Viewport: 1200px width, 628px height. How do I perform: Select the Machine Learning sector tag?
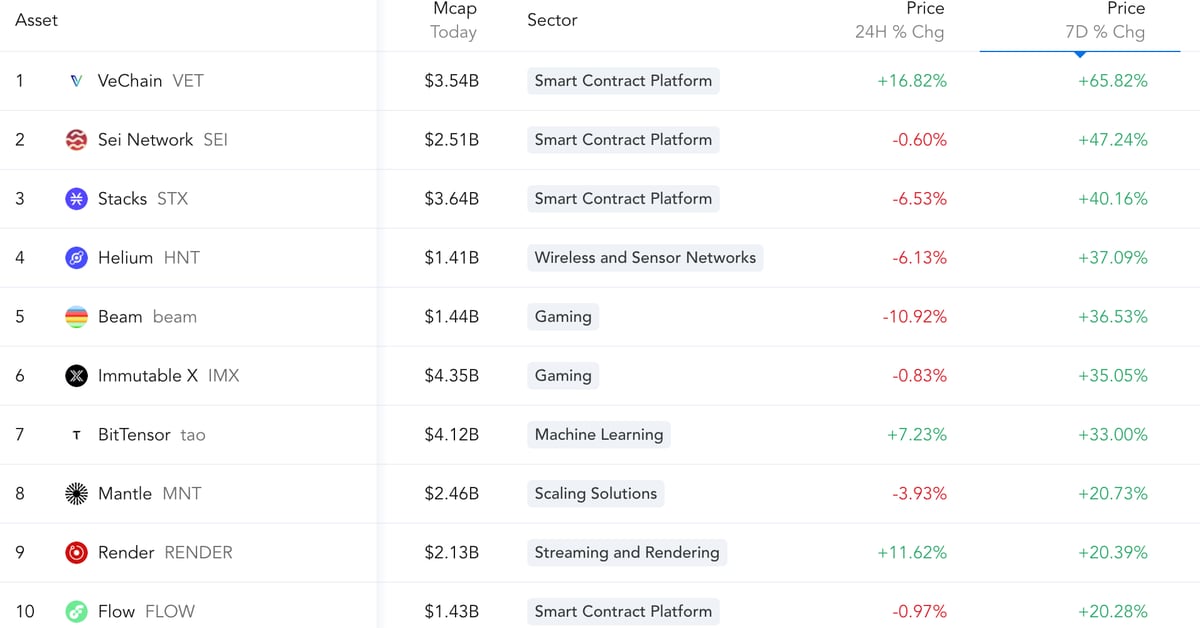[598, 435]
